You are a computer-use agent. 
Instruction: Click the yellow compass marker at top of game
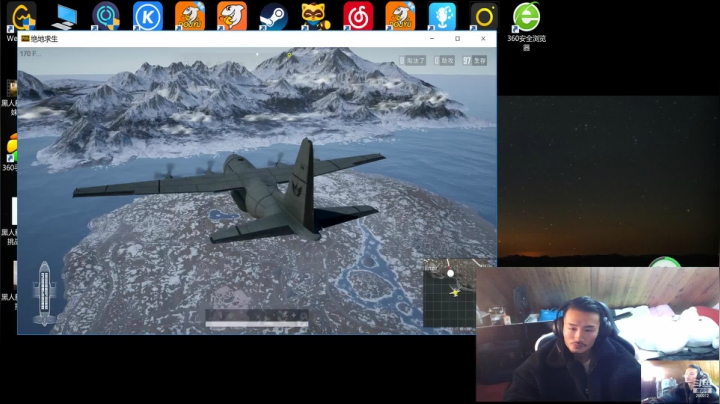(289, 55)
